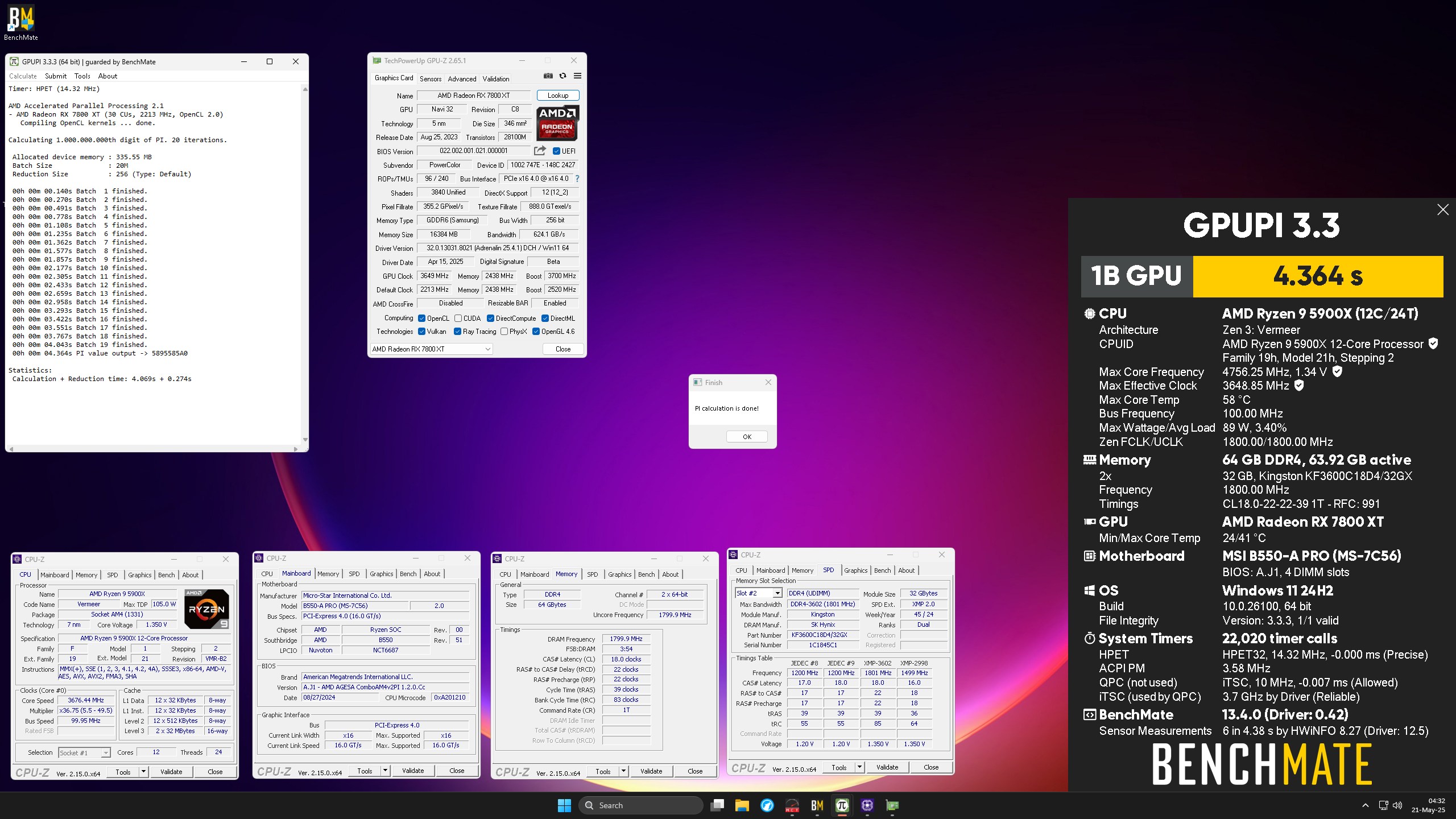Image resolution: width=1456 pixels, height=819 pixels.
Task: Click OK in the Finish dialog
Action: coord(747,437)
